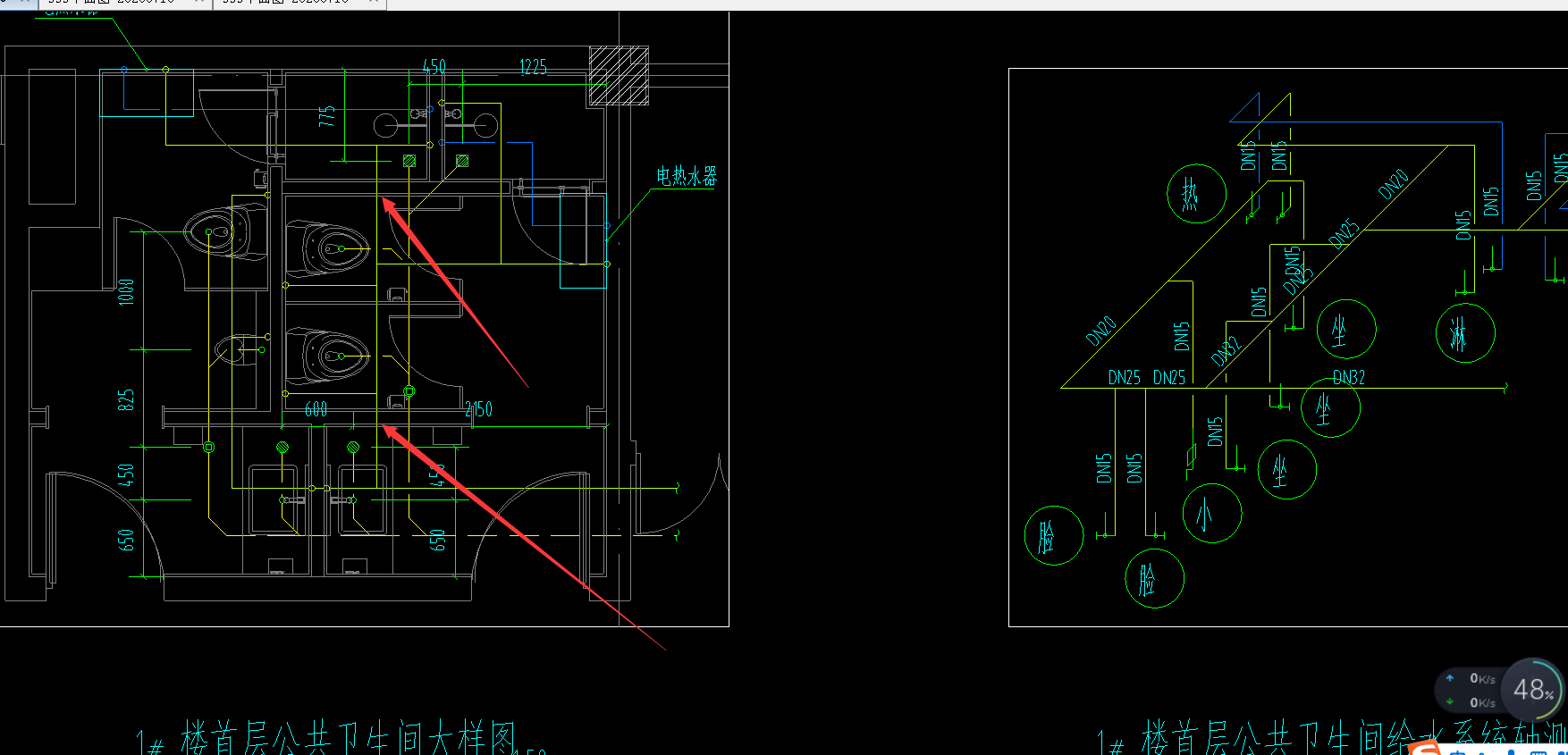This screenshot has width=1568, height=755.
Task: Select the 825 dimension text
Action: tap(126, 399)
